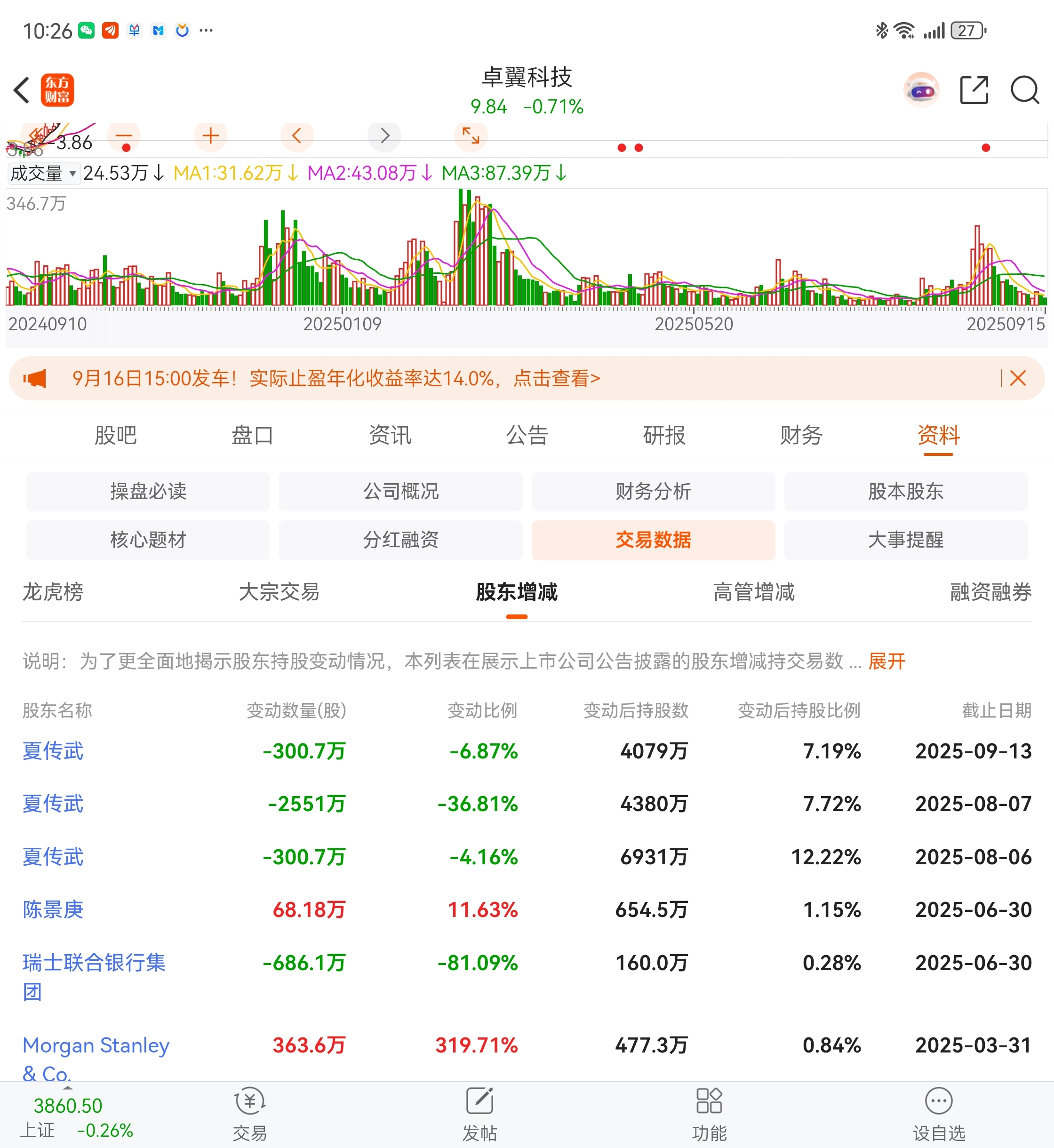Screen dimensions: 1054x1148
Task: Open 财务分析 section
Action: (x=654, y=491)
